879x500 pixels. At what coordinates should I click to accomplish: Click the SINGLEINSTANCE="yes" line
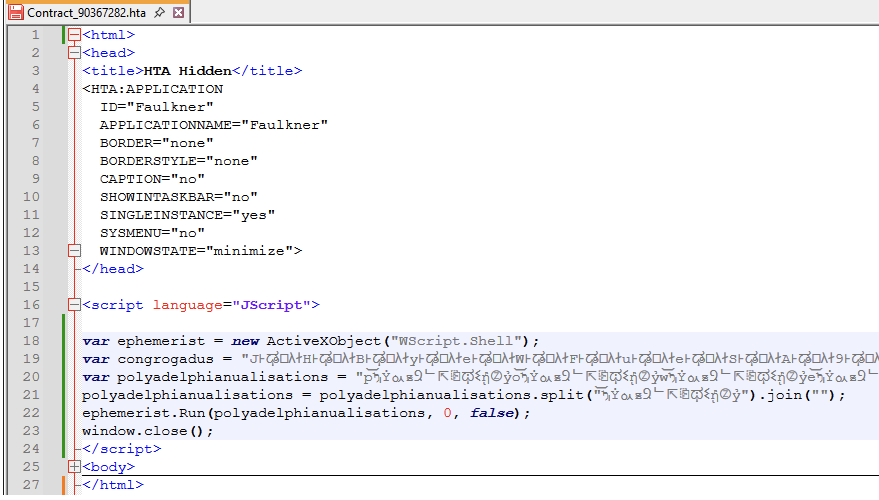click(187, 215)
